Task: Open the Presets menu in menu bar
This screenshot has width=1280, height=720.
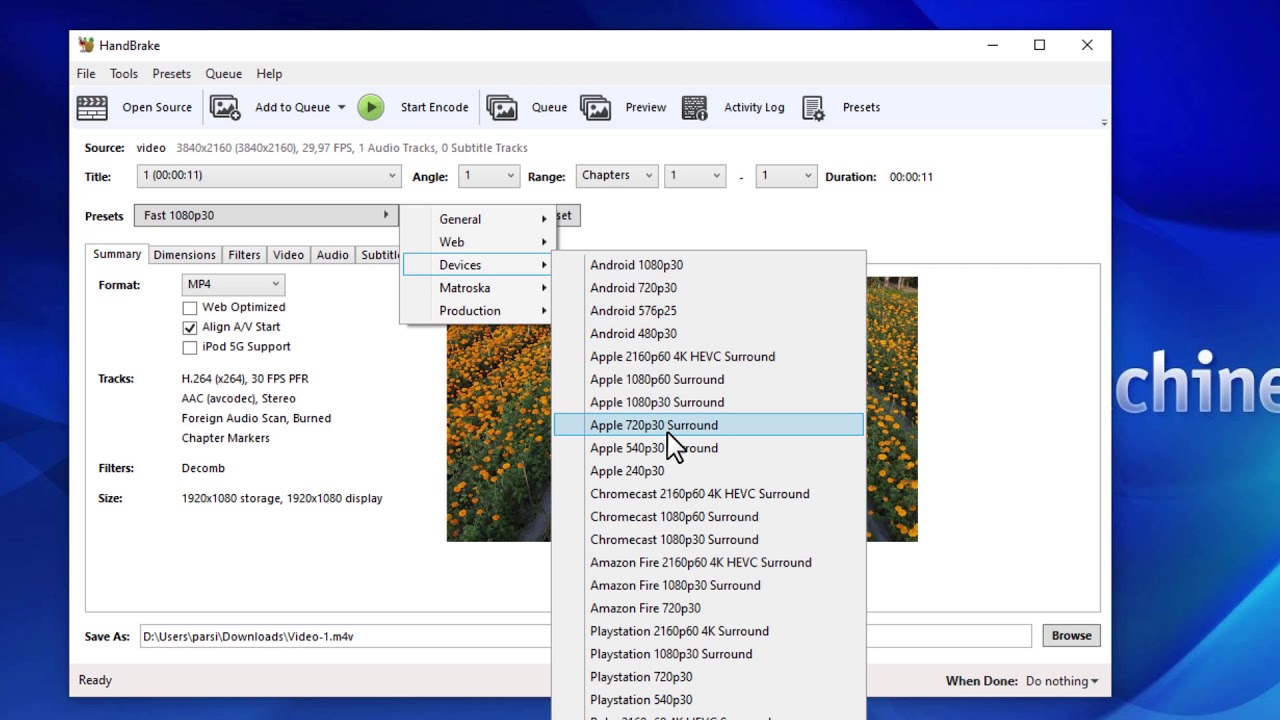Action: tap(171, 74)
